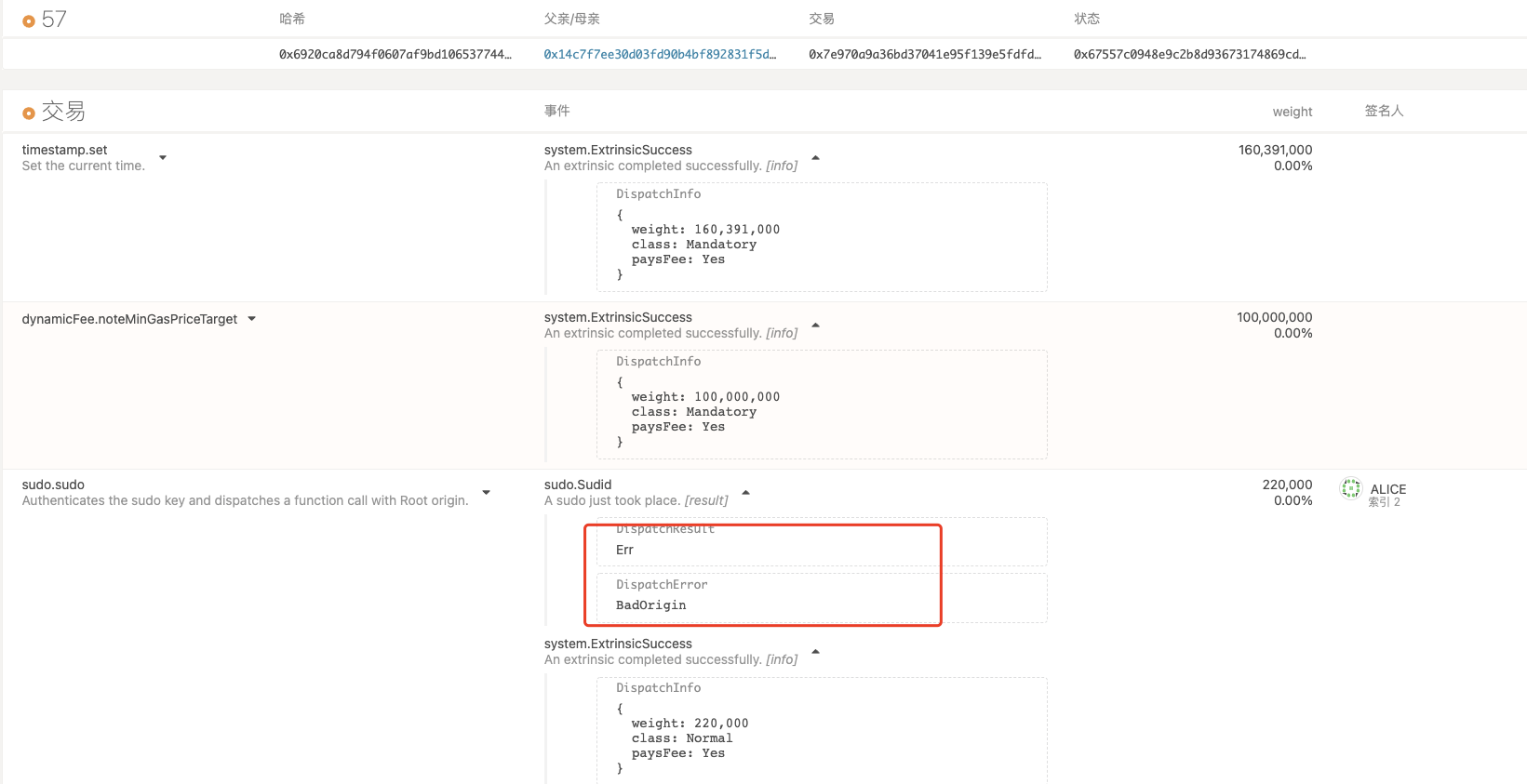Image resolution: width=1527 pixels, height=784 pixels.
Task: Click the weight value 100,000,000 in weight column
Action: [x=1274, y=317]
